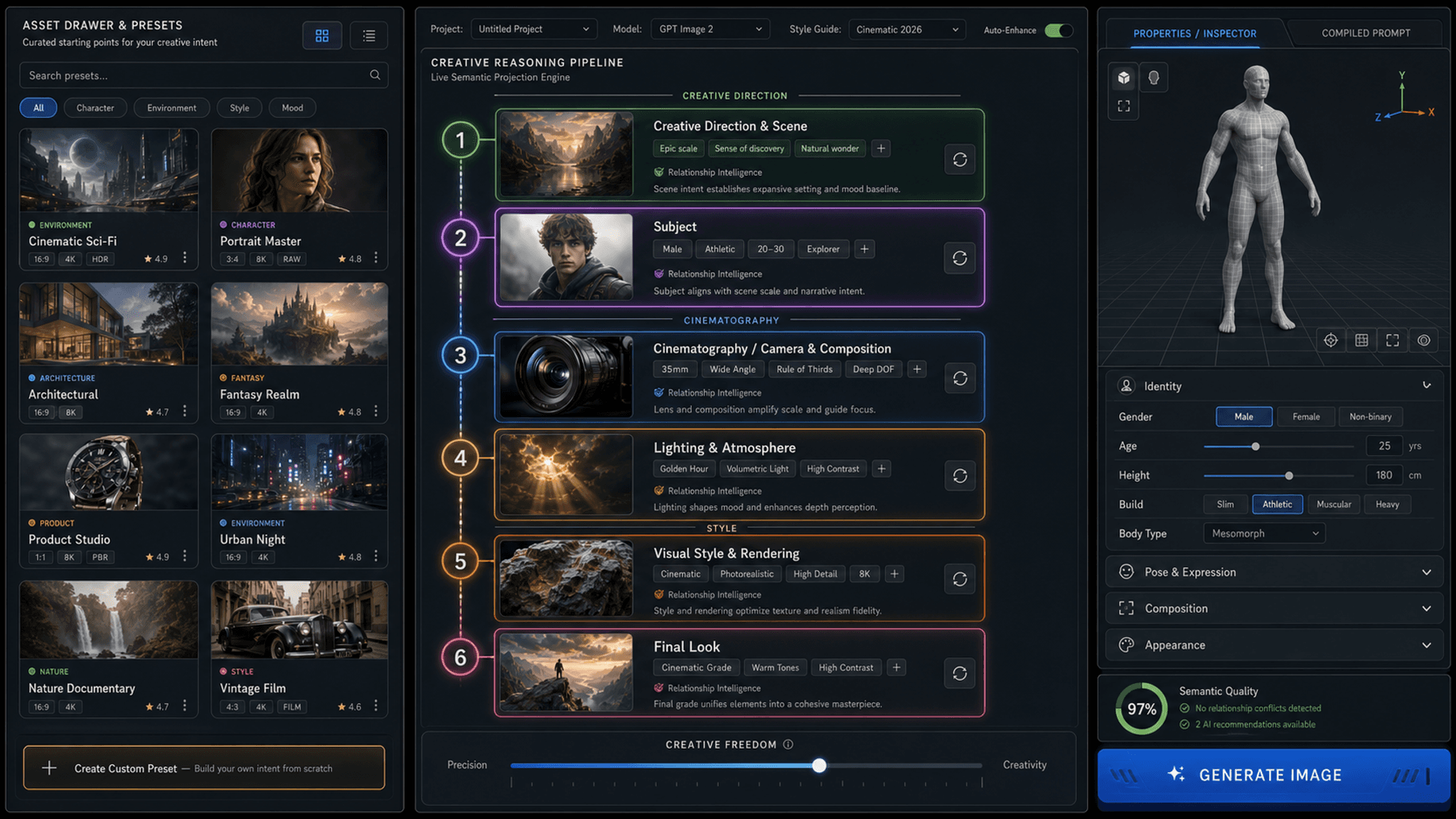The image size is (1456, 819).
Task: Regenerate the Cinematography step
Action: [x=960, y=378]
